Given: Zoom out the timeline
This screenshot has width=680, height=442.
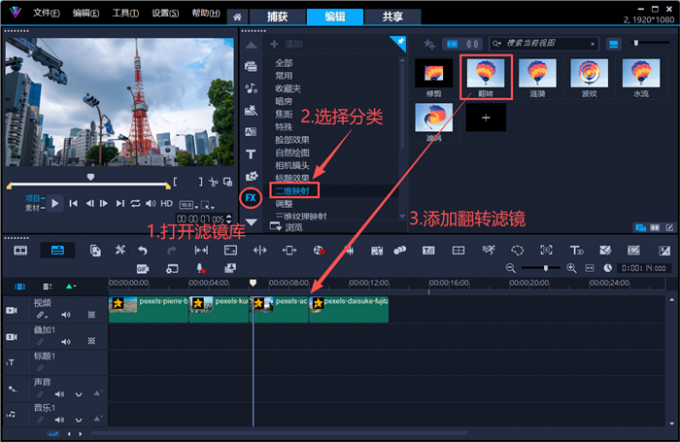Looking at the screenshot, I should pos(510,268).
